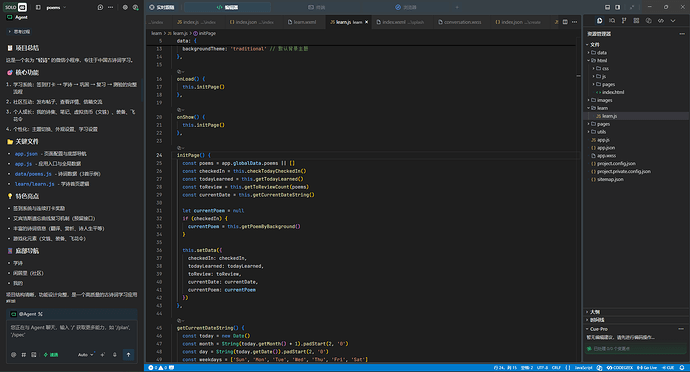This screenshot has height=372, width=690.
Task: Click the user account avatar icon
Action: point(136,7)
